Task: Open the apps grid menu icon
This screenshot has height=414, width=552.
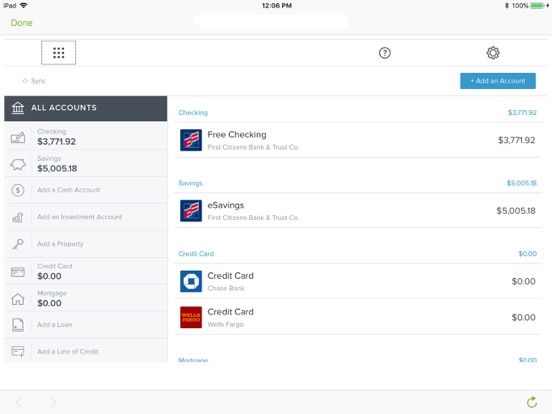Action: click(x=58, y=53)
